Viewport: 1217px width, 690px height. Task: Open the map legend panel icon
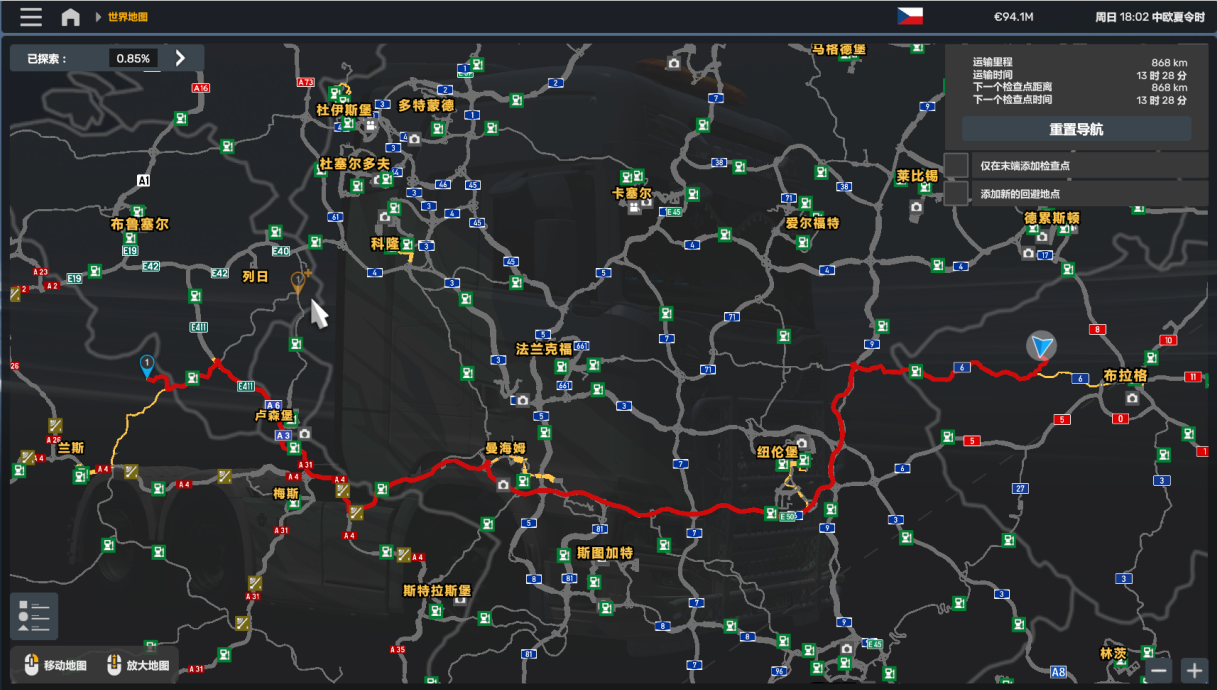pos(34,616)
